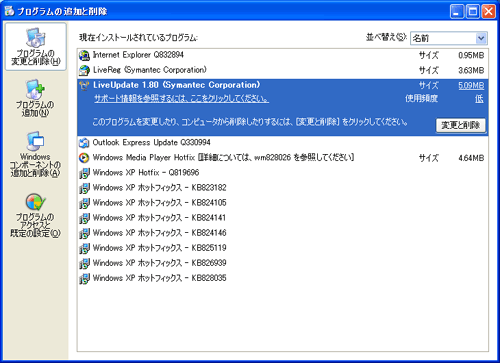This screenshot has width=500, height=363.
Task: Select Windows XP ホットフィックス - KB828035 text
Action: coord(159,278)
